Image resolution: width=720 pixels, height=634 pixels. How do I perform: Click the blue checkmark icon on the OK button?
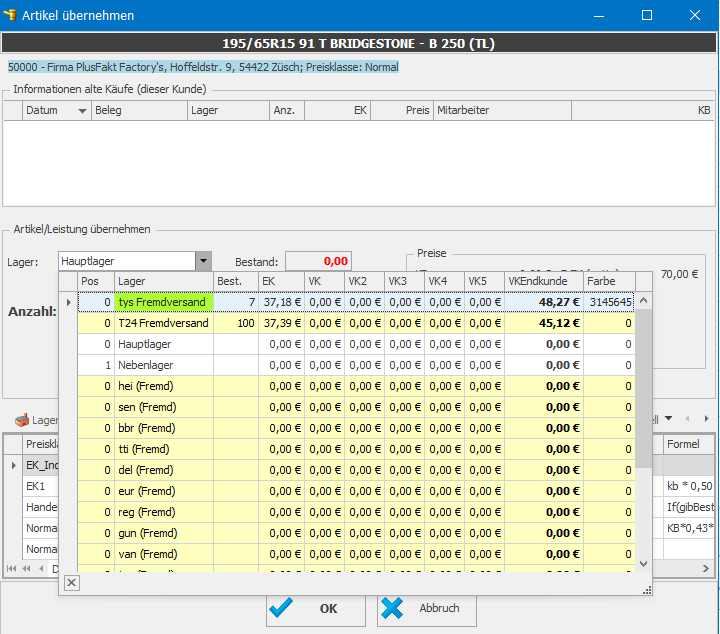point(283,608)
